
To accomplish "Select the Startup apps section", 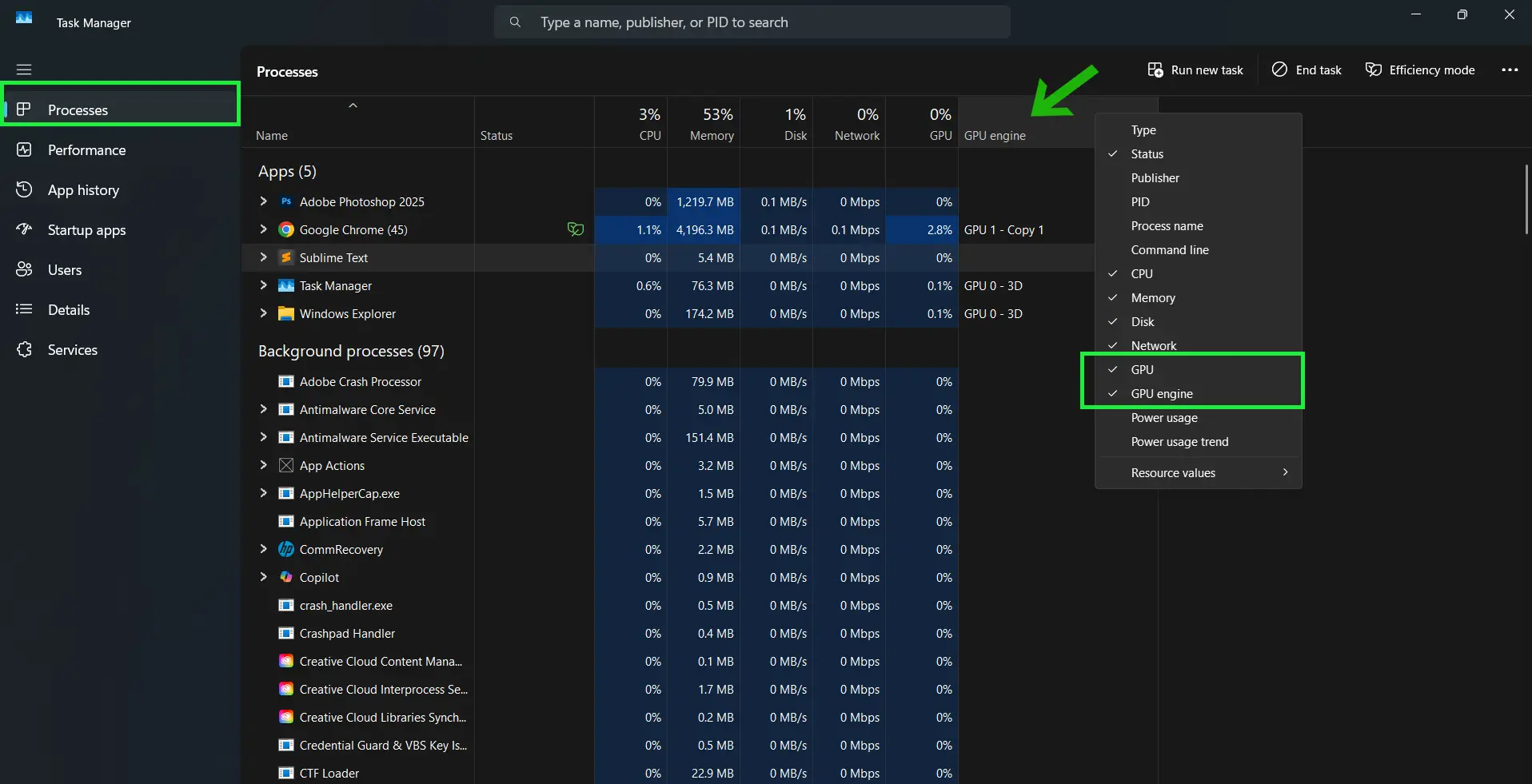I will (87, 229).
